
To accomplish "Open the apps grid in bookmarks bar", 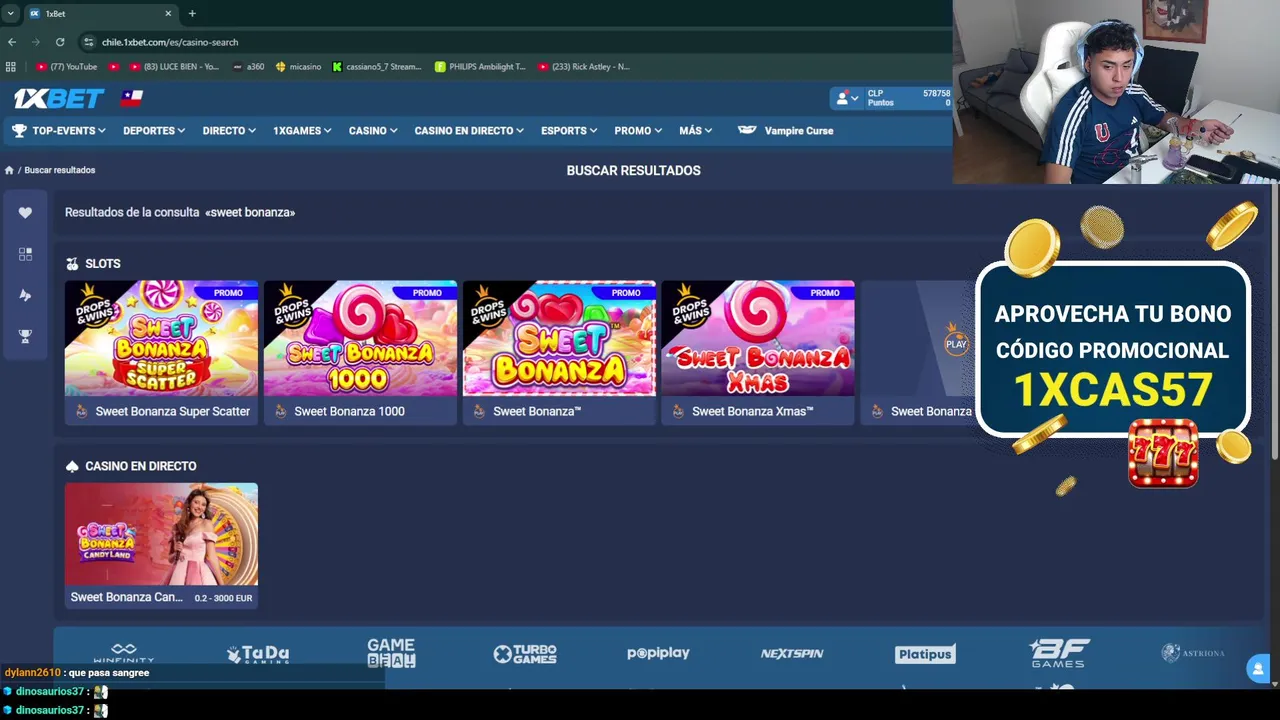I will pyautogui.click(x=11, y=67).
